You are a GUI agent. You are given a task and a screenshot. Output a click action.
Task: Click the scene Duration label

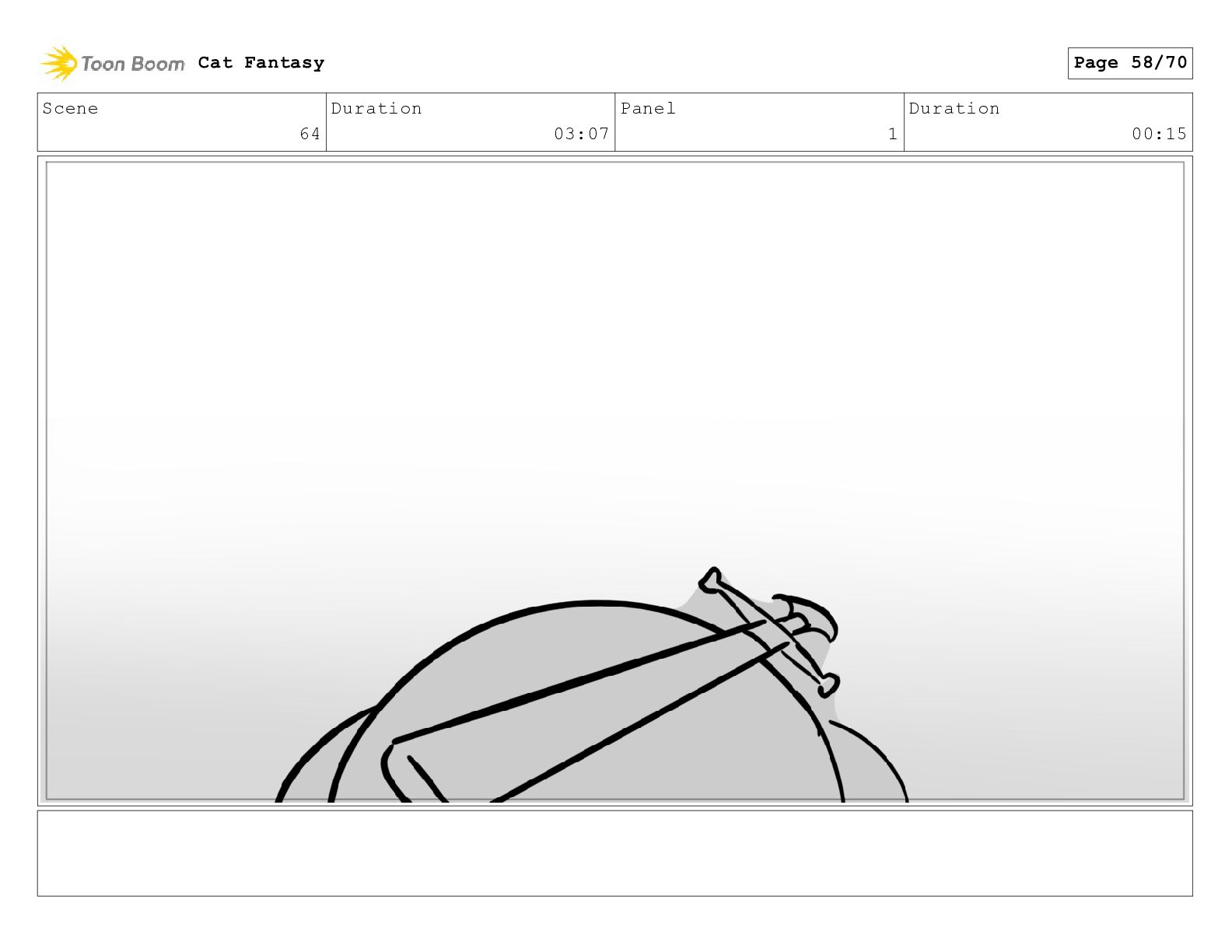tap(376, 108)
